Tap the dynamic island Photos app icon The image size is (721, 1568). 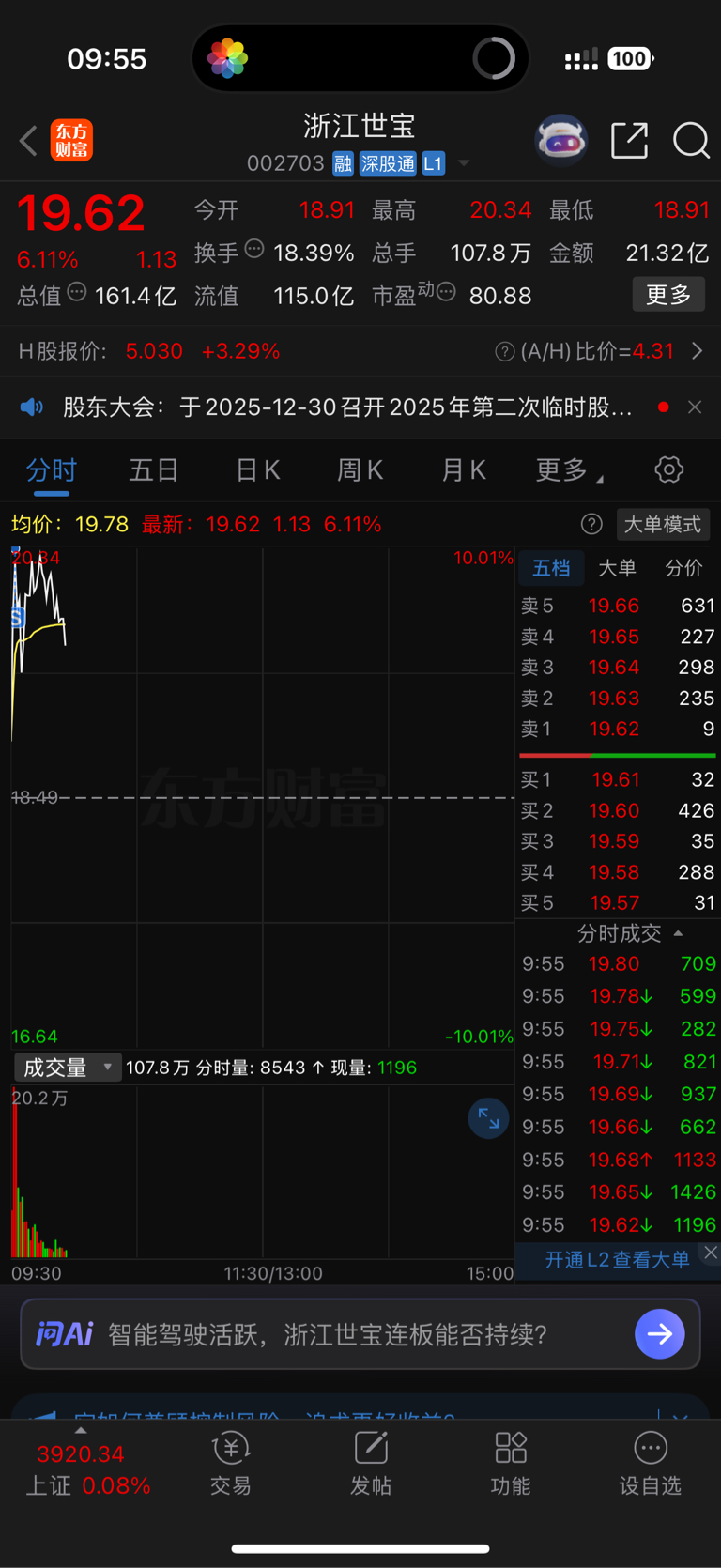[227, 58]
